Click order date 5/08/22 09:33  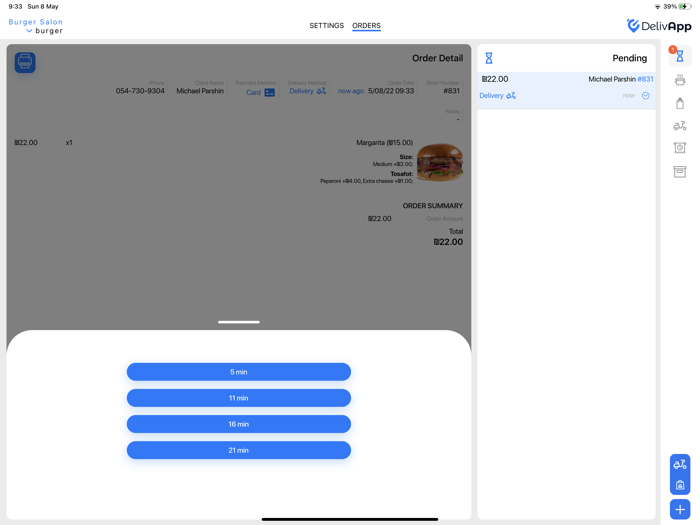pos(391,91)
